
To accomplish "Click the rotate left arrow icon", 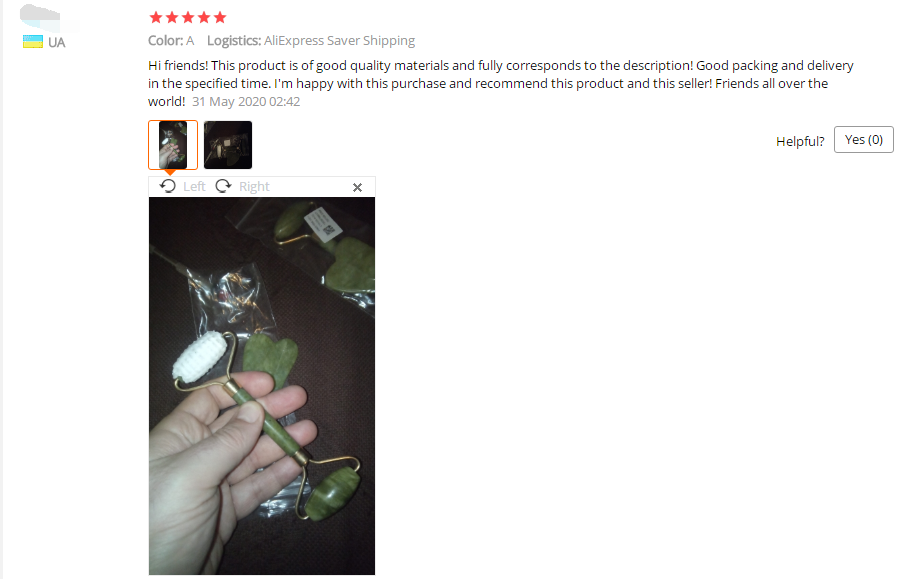I will coord(168,186).
